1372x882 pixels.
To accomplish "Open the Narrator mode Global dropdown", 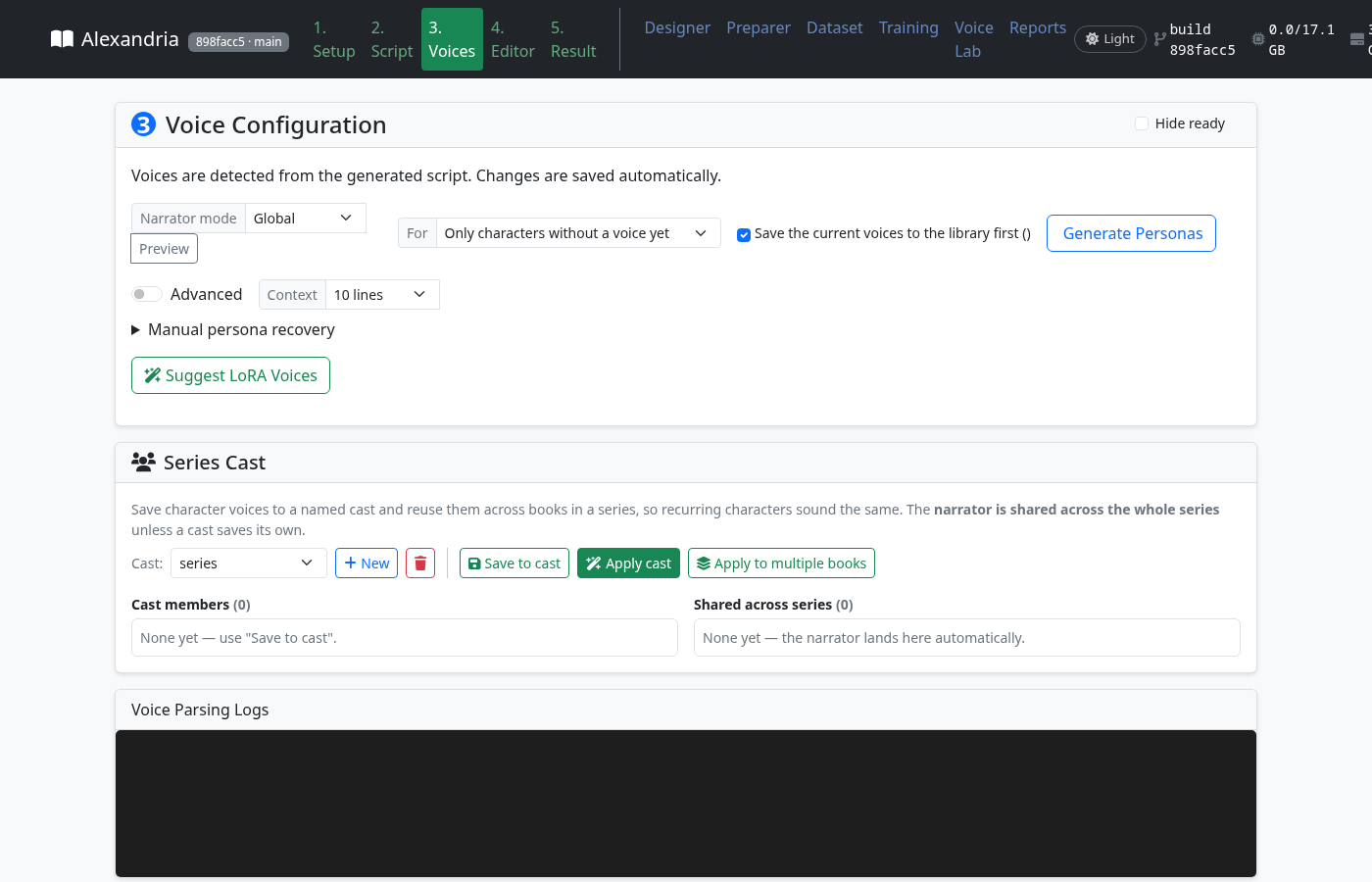I will coord(306,219).
